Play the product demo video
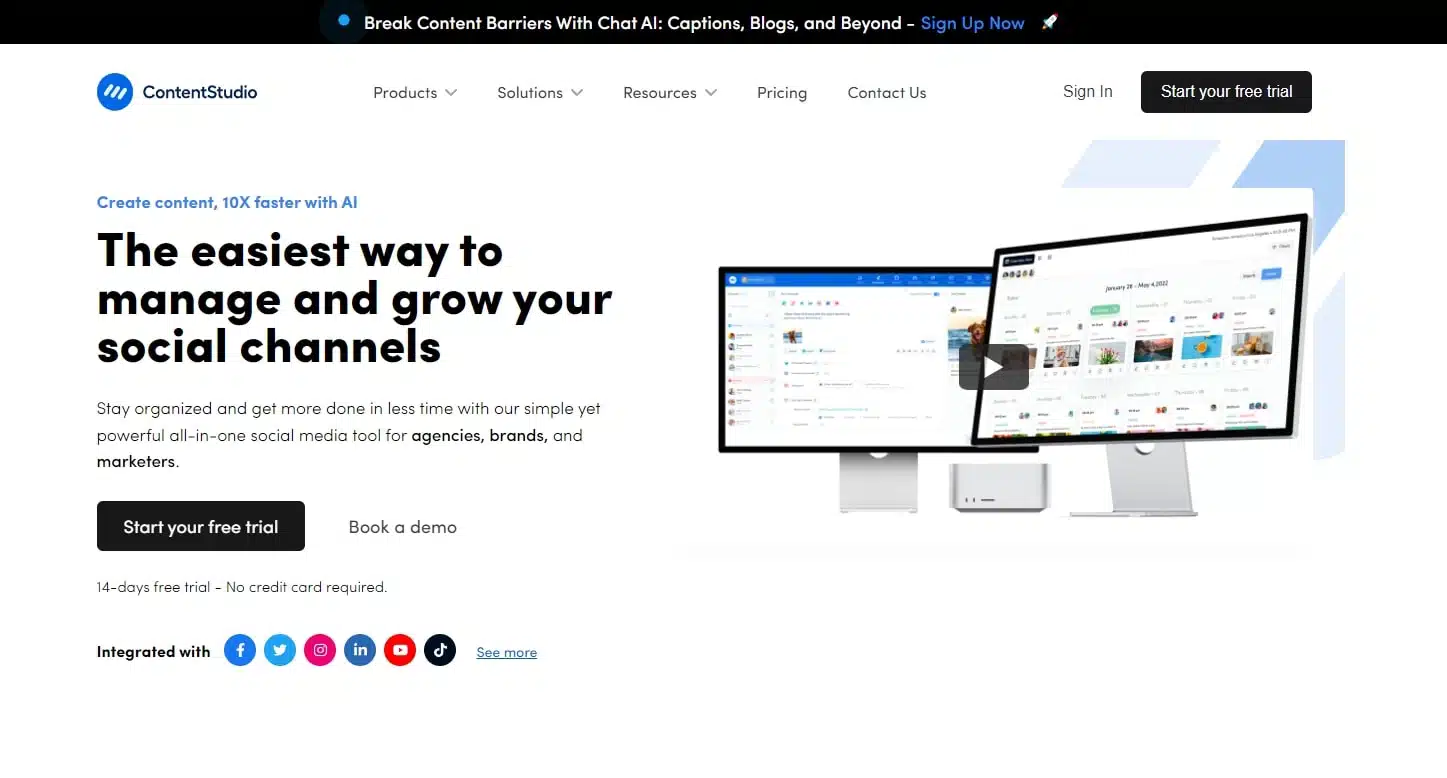Image resolution: width=1447 pixels, height=778 pixels. [994, 367]
